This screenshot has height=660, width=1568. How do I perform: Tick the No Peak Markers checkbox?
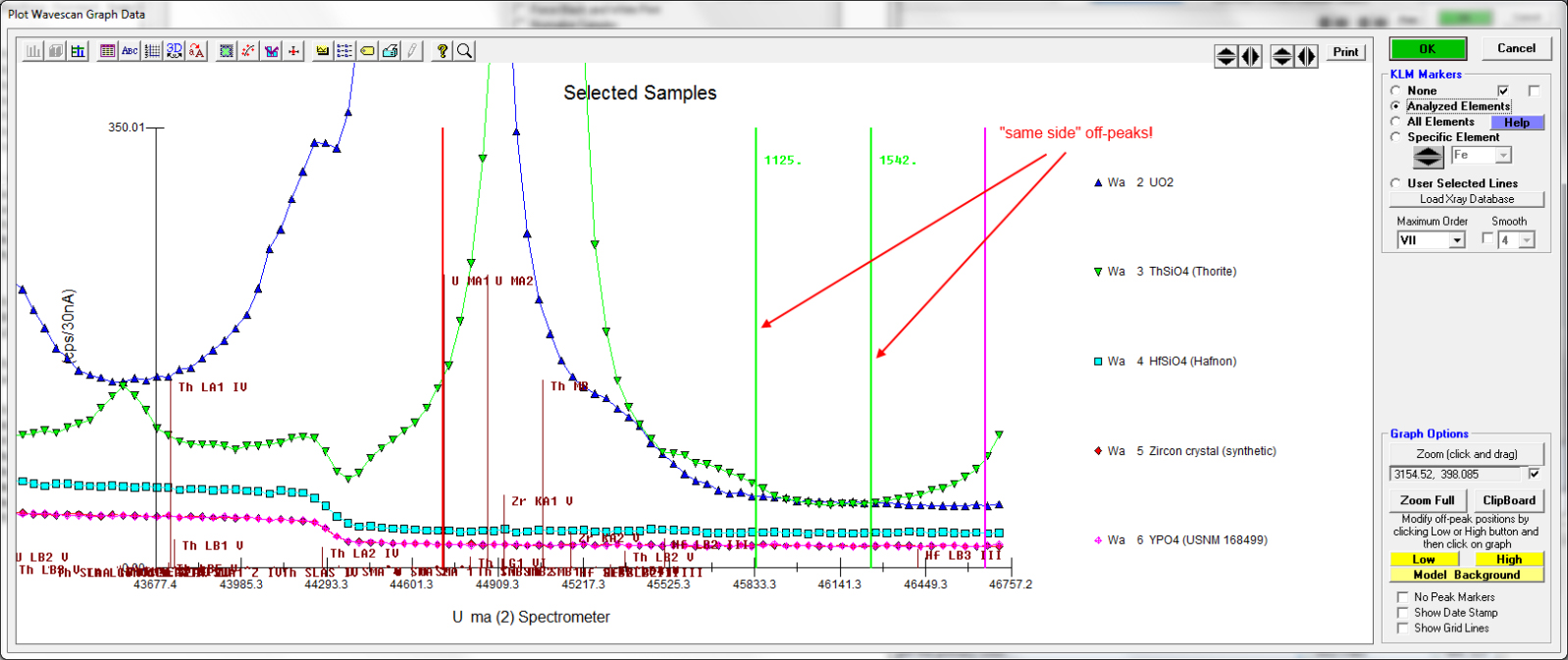coord(1403,596)
